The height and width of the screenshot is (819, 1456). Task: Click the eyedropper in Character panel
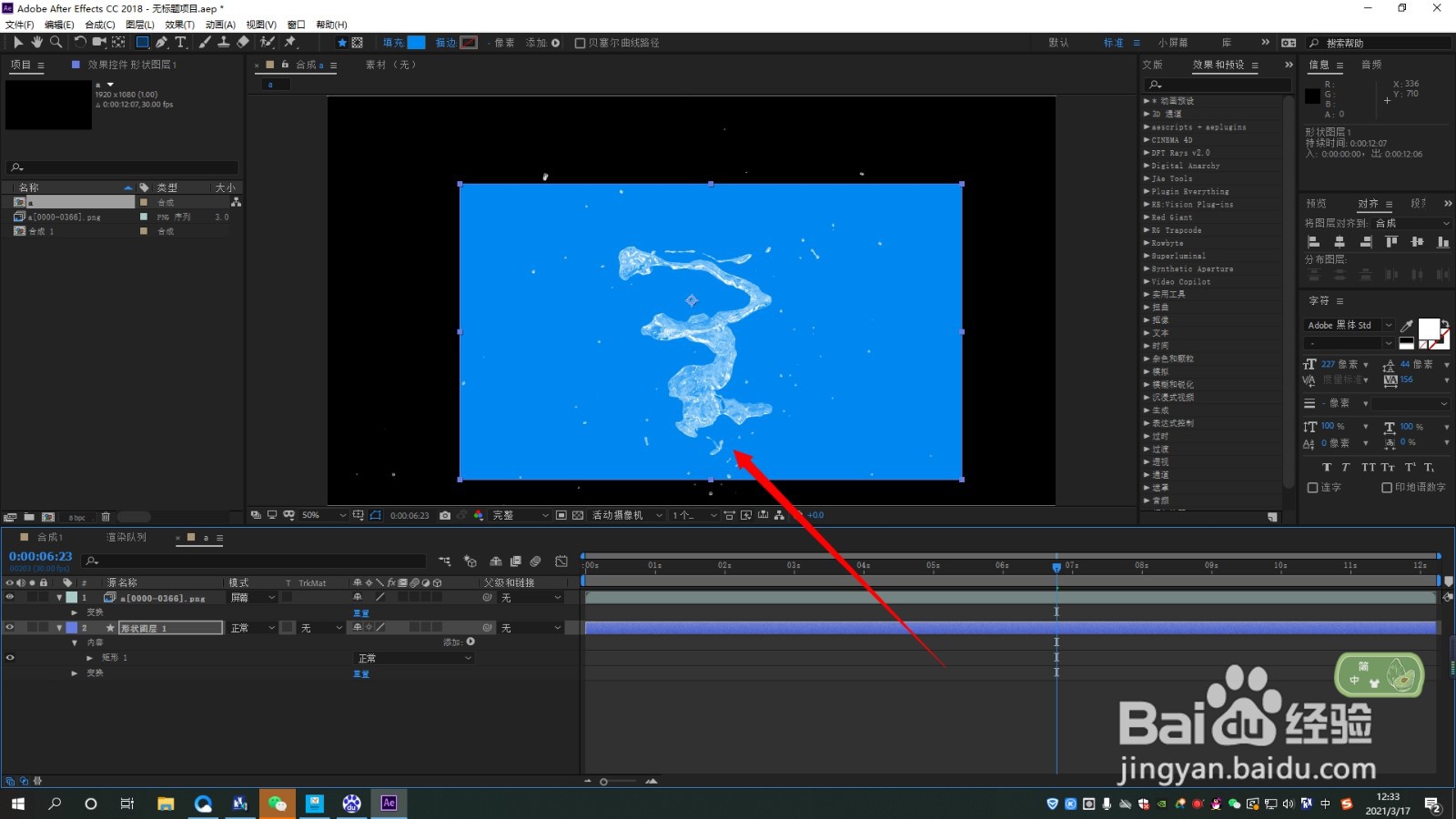(x=1407, y=325)
